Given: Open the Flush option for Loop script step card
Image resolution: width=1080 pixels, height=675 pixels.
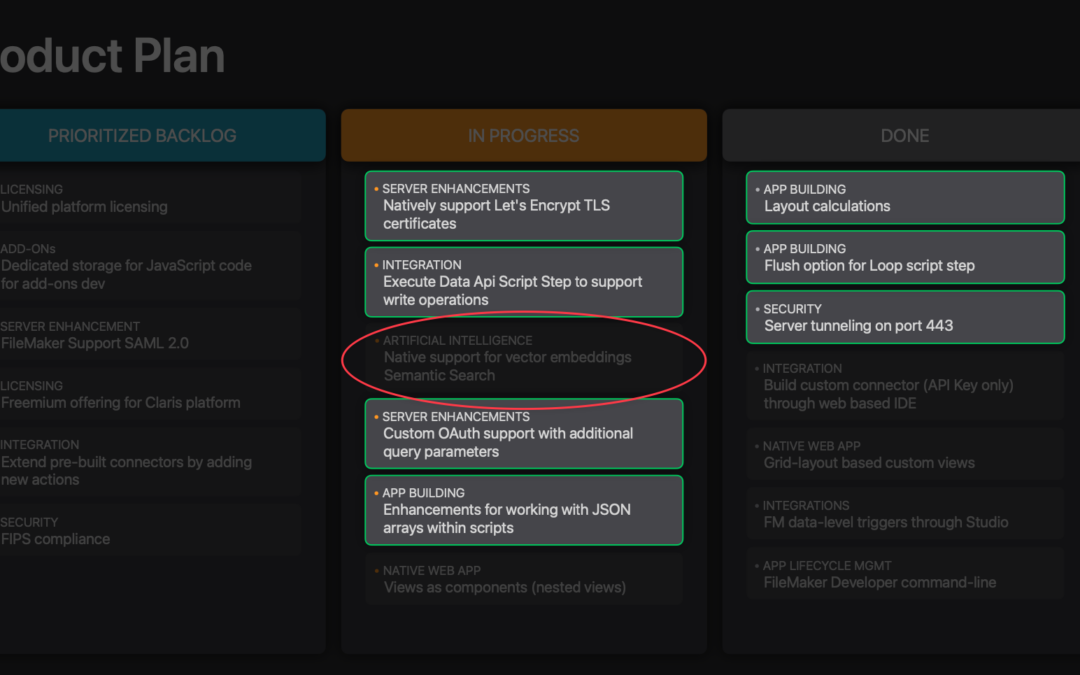Looking at the screenshot, I should pos(905,258).
